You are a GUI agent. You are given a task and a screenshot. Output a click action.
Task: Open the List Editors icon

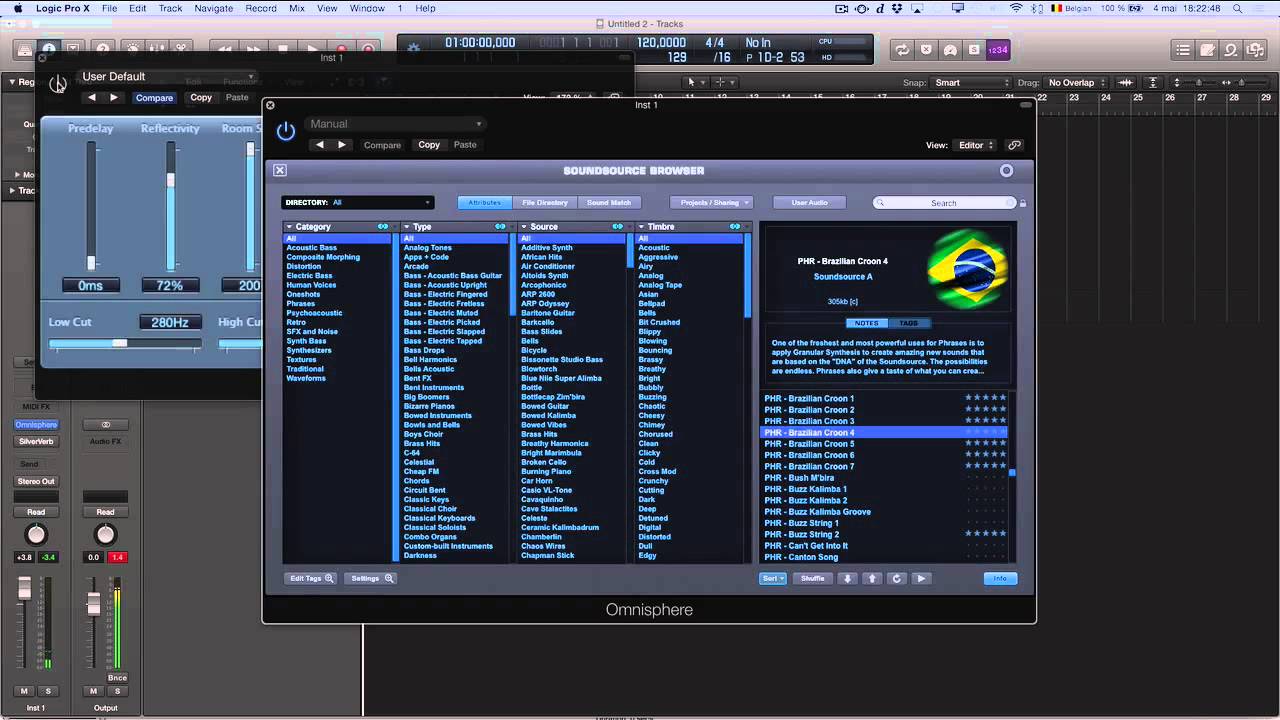(1183, 50)
